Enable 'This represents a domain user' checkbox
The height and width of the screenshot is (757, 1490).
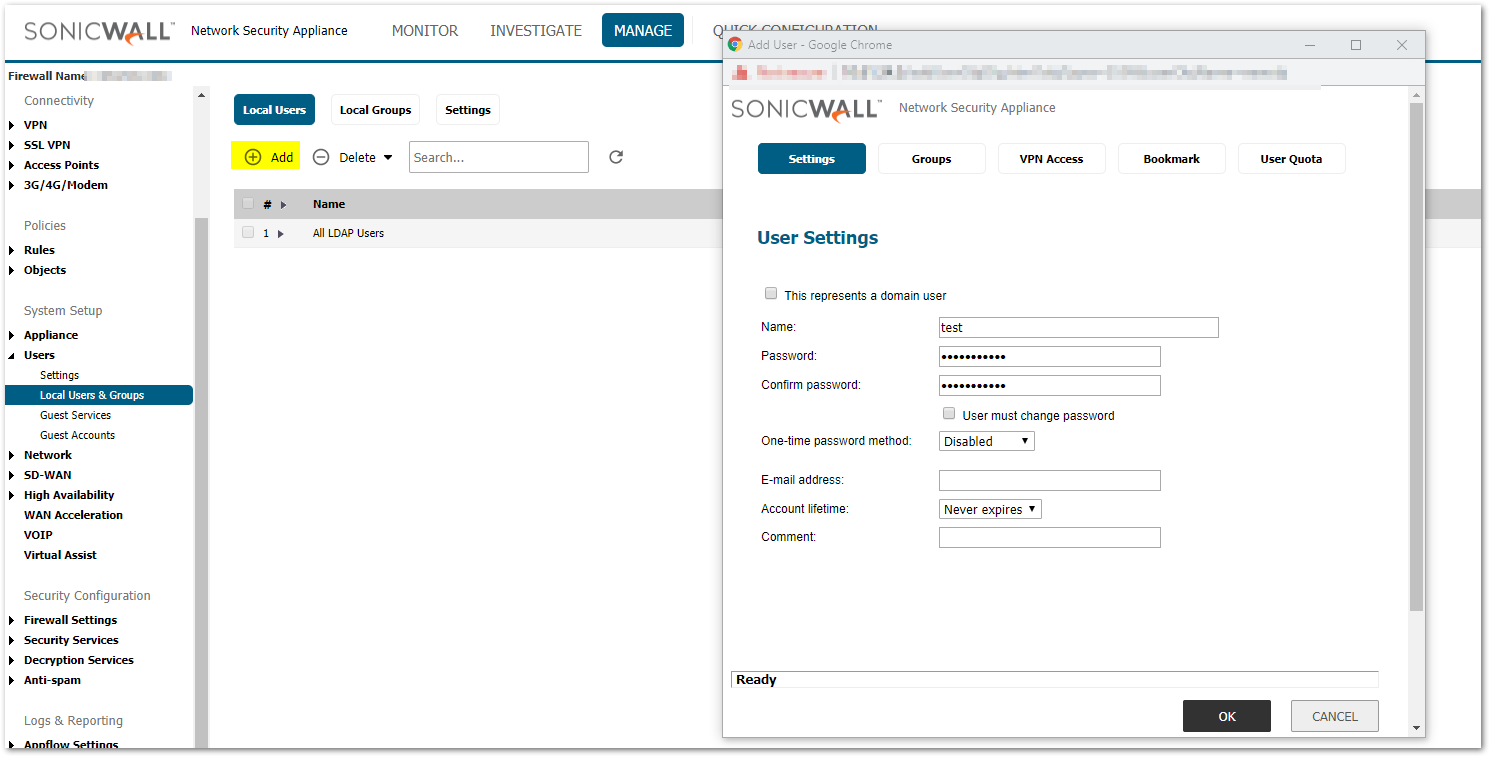click(771, 294)
